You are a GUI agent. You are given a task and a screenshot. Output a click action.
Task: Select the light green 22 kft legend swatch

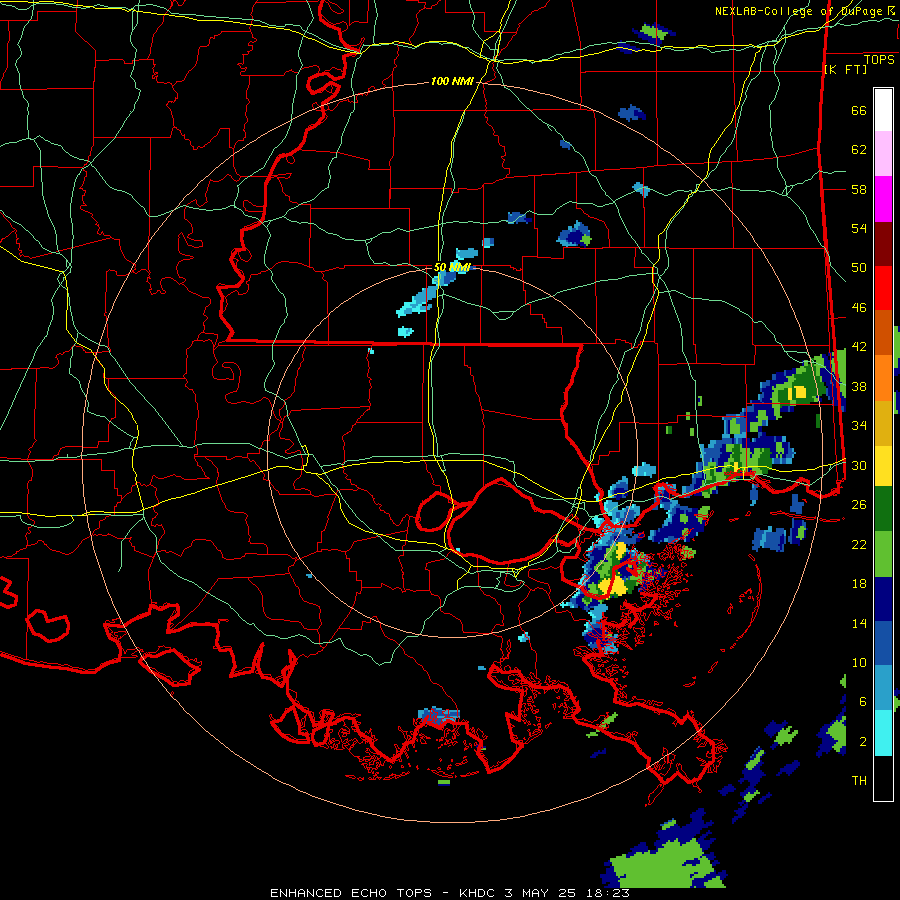tap(883, 554)
